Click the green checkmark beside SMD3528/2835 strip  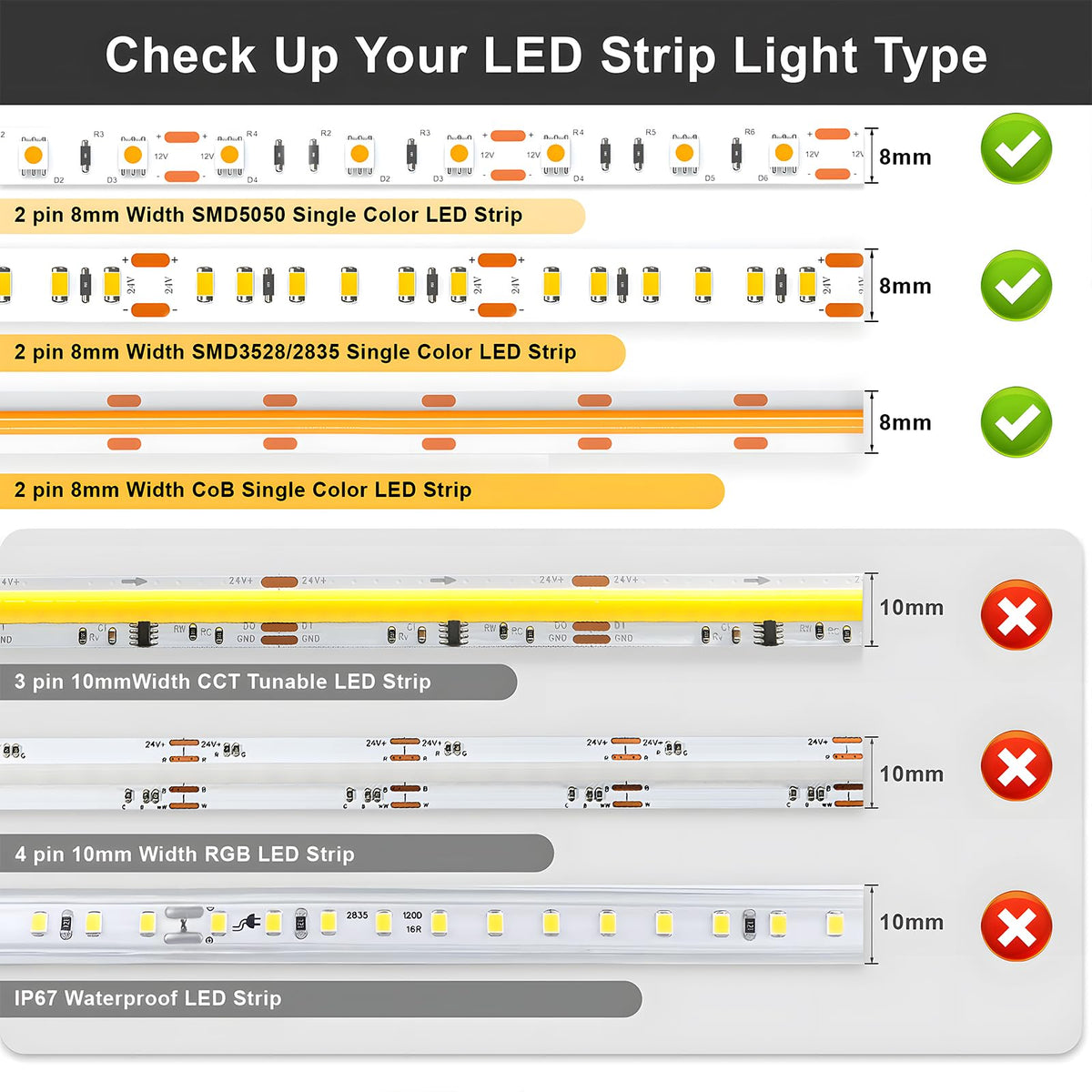1016,285
